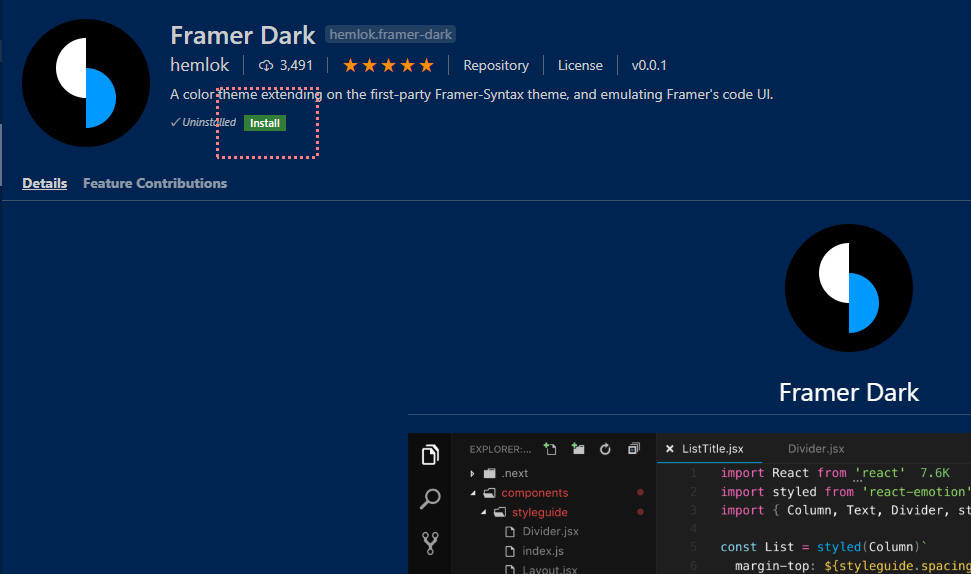The image size is (971, 574).
Task: Click the Framer Dark extension logo in header
Action: point(85,83)
